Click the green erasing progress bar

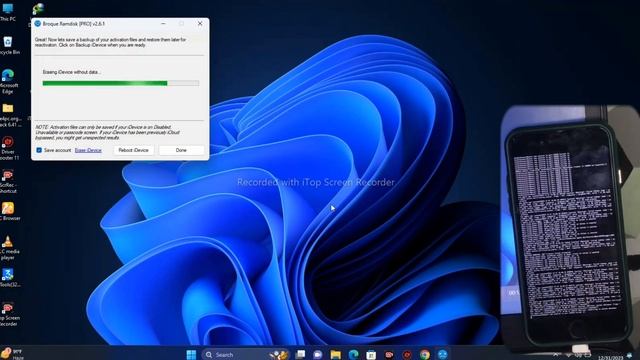click(121, 83)
